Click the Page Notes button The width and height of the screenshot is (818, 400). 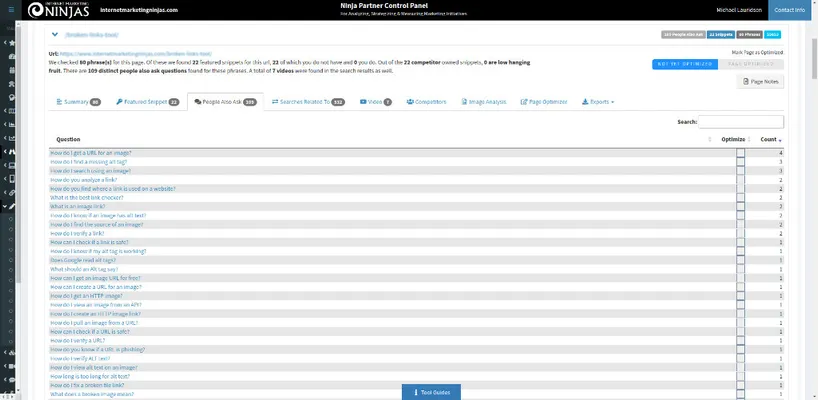[x=759, y=82]
